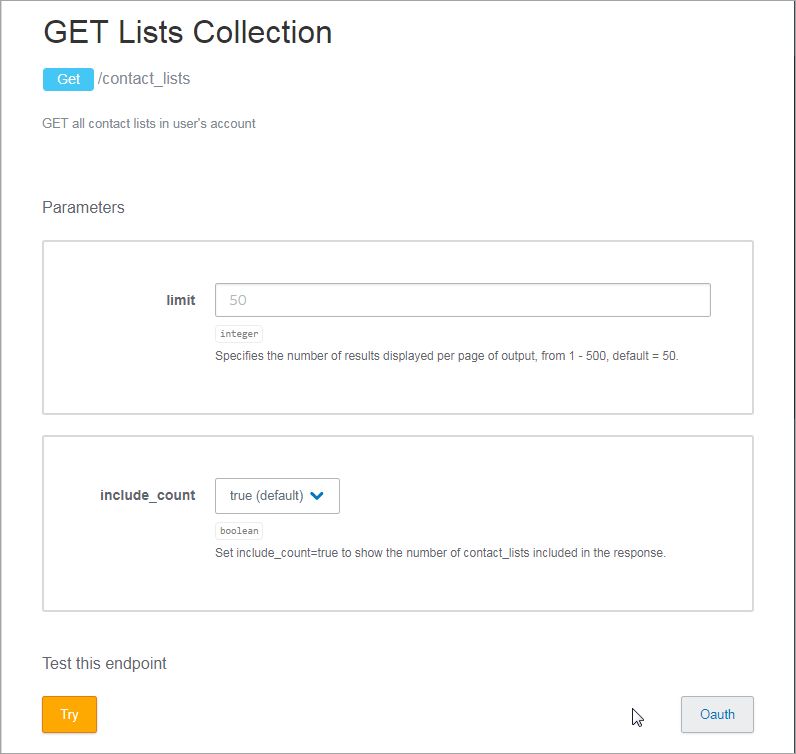Click the limit input field

pyautogui.click(x=462, y=300)
